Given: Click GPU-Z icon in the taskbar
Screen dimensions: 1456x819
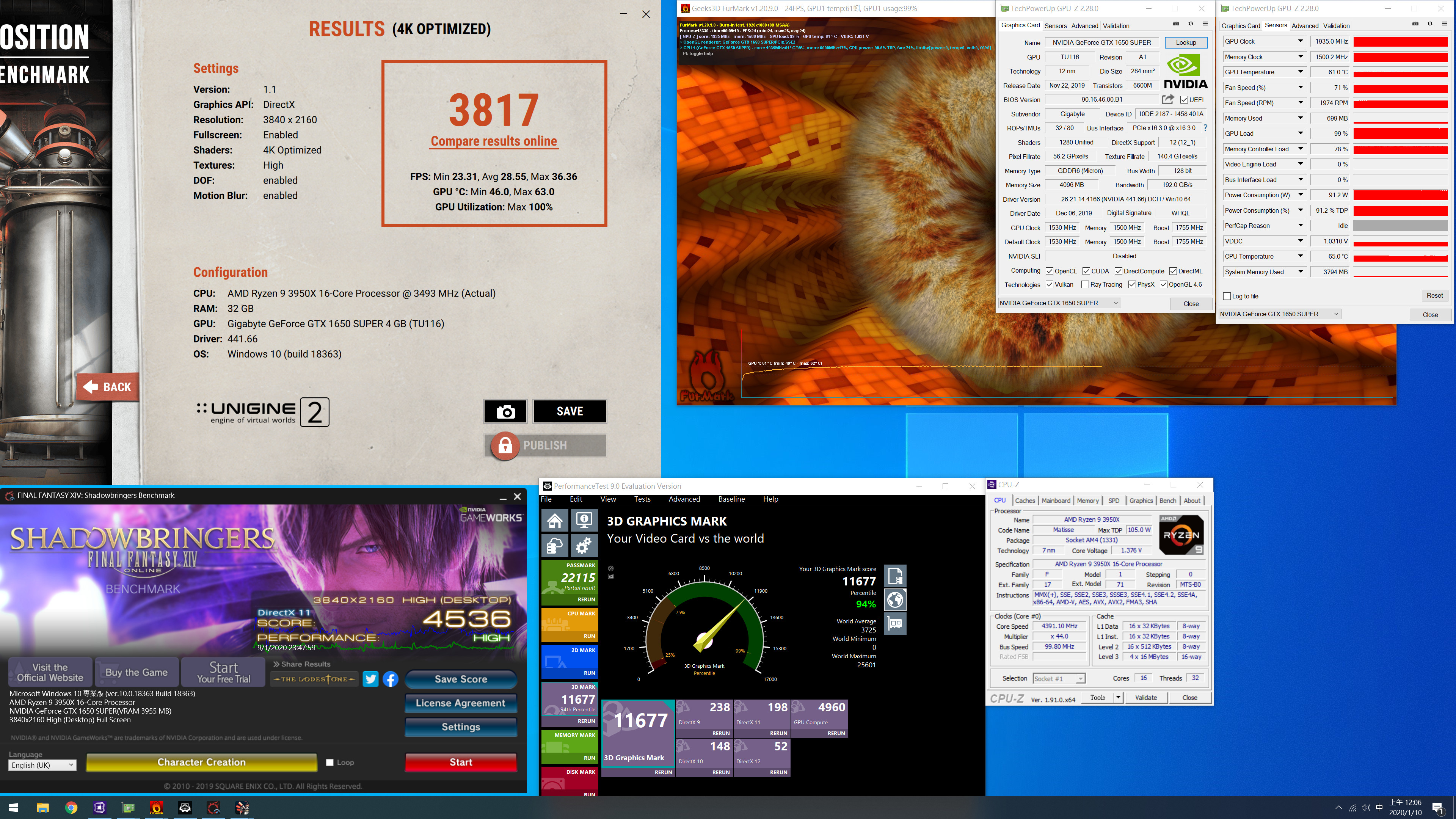Looking at the screenshot, I should [128, 808].
